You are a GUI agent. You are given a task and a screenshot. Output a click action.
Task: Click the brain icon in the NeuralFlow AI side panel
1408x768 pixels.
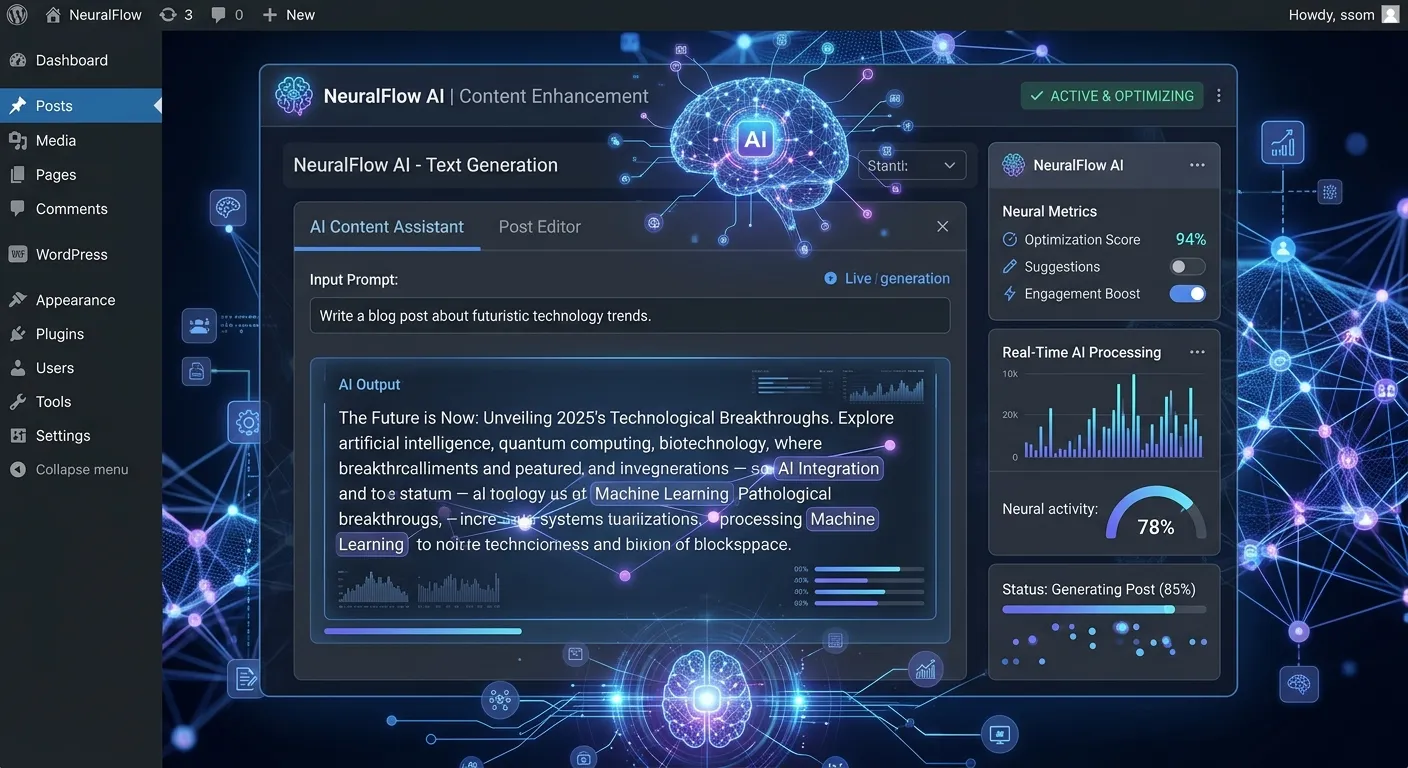coord(1013,165)
